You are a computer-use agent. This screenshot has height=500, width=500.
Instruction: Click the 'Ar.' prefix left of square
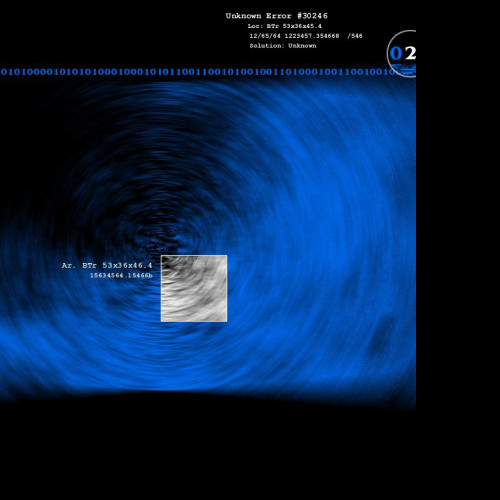[x=68, y=266]
